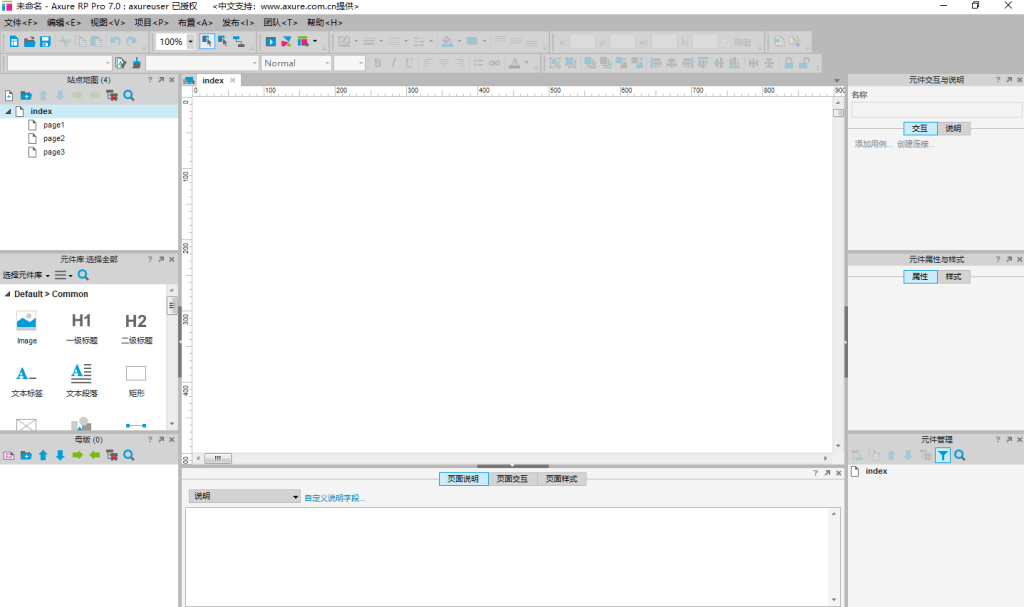The image size is (1024, 607).
Task: Add a new page in sitemap panel
Action: [x=9, y=96]
